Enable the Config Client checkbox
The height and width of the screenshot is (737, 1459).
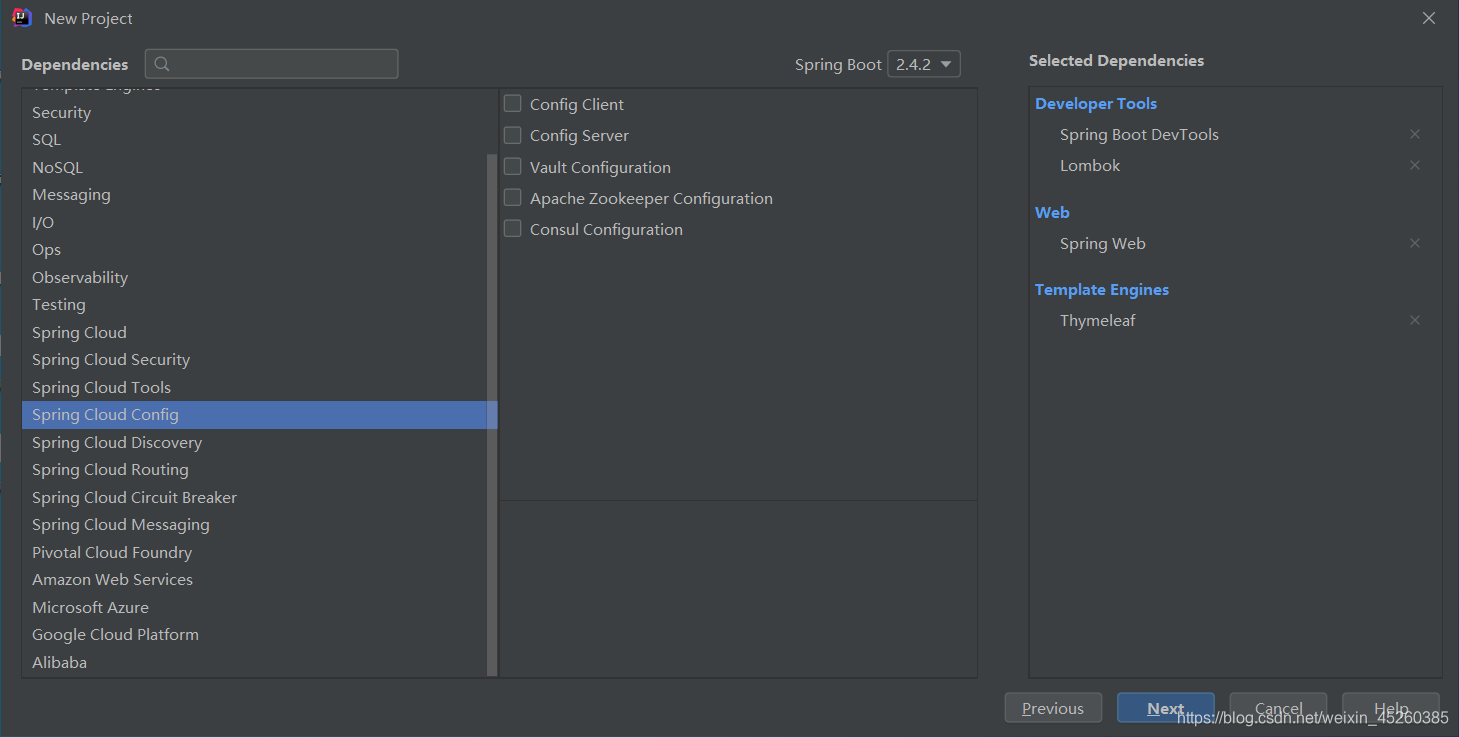click(513, 103)
